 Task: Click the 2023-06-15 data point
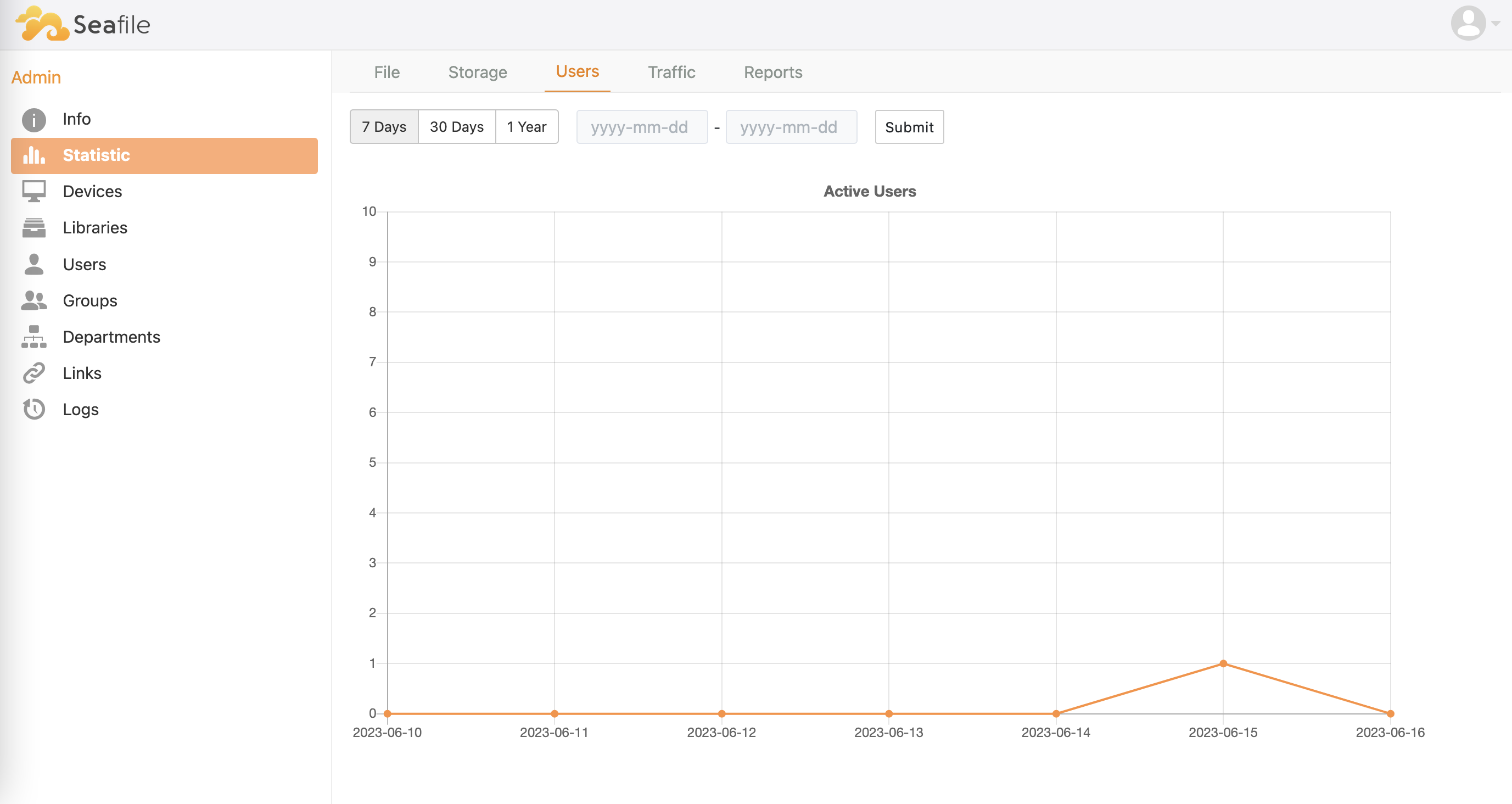1223,663
